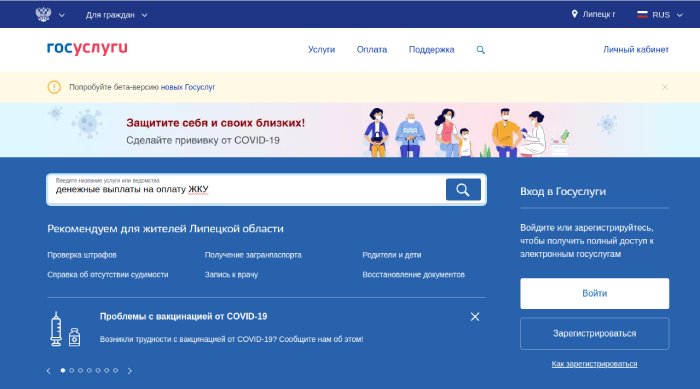Select the first carousel dot
700x389 pixels.
click(63, 370)
